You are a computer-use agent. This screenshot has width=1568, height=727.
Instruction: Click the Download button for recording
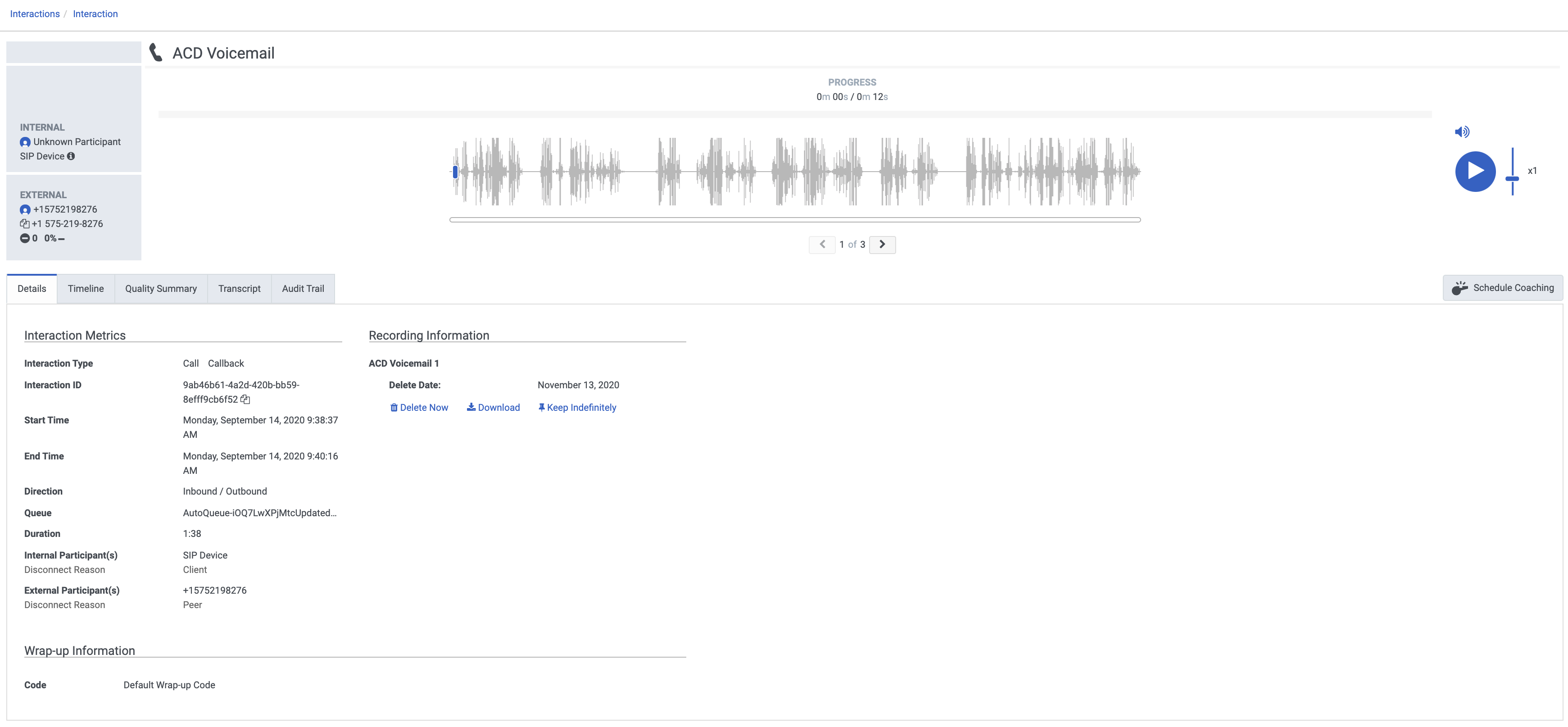pos(494,407)
